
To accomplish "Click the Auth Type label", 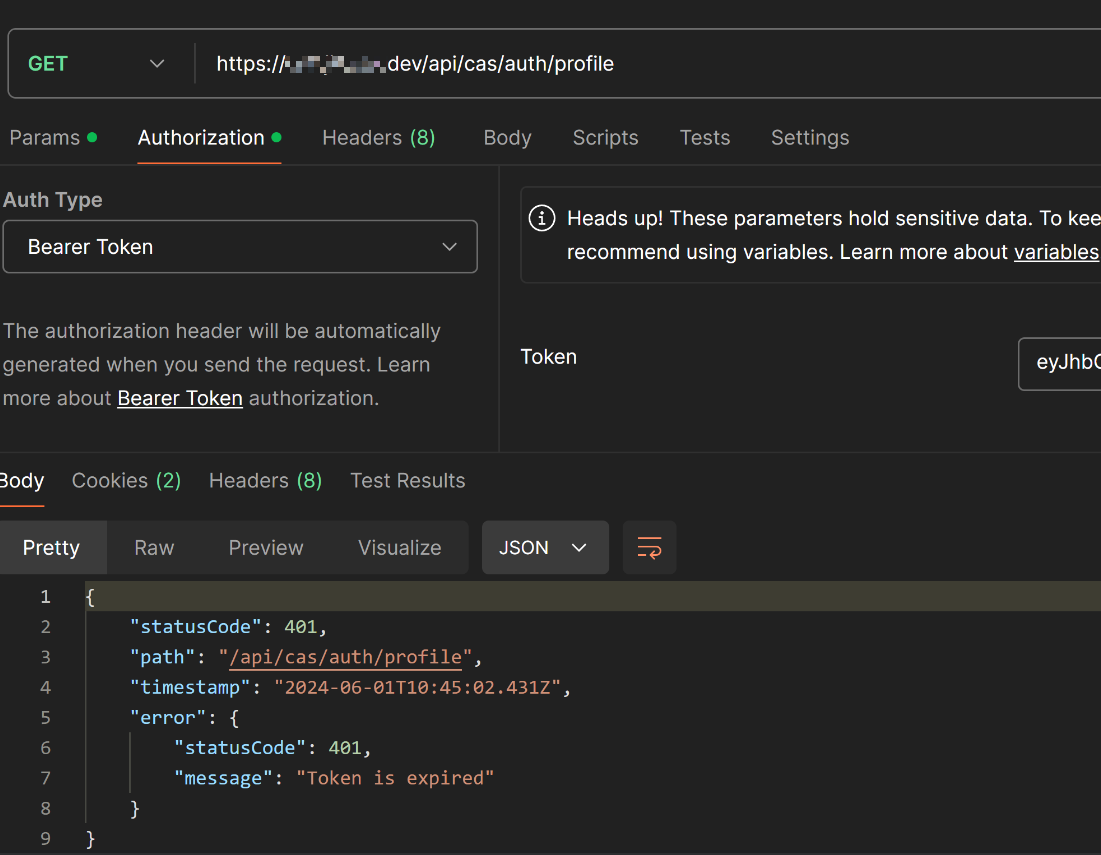I will [x=53, y=200].
